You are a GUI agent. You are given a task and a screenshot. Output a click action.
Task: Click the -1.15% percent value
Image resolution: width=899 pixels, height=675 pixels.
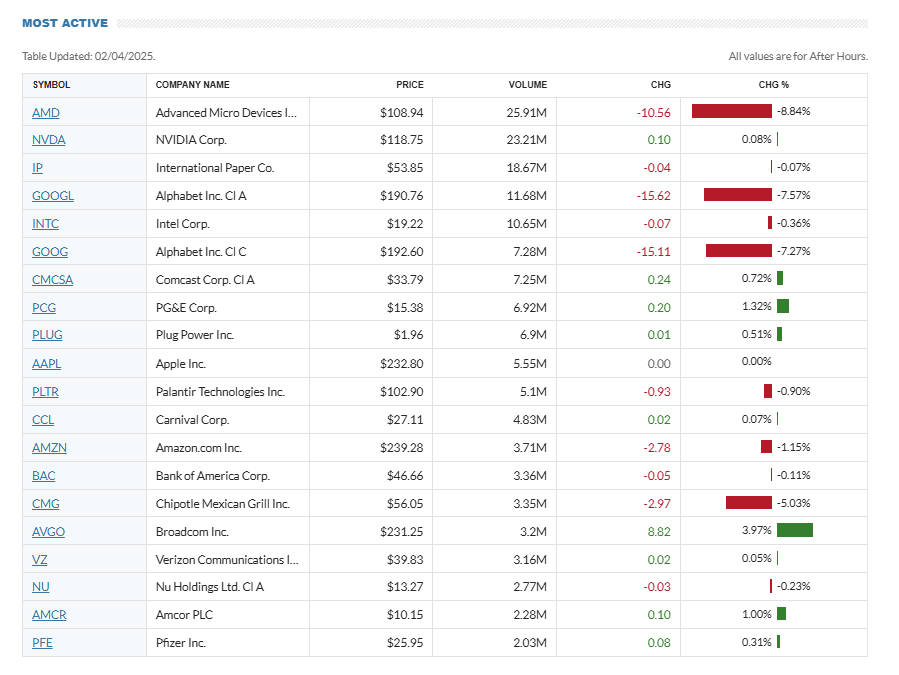[x=794, y=447]
